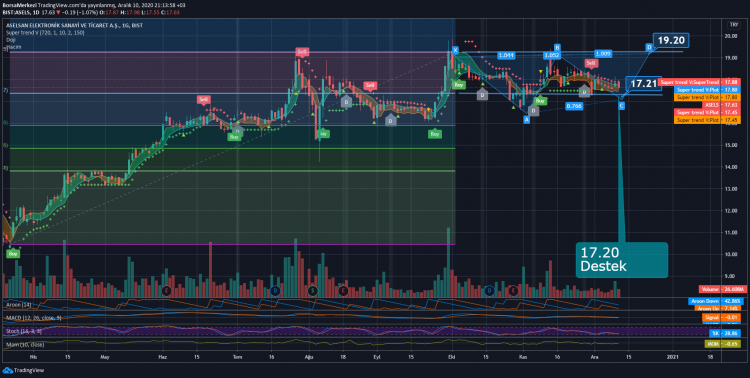The height and width of the screenshot is (378, 750).
Task: Click the X point marker of harmonic pattern
Action: (455, 50)
